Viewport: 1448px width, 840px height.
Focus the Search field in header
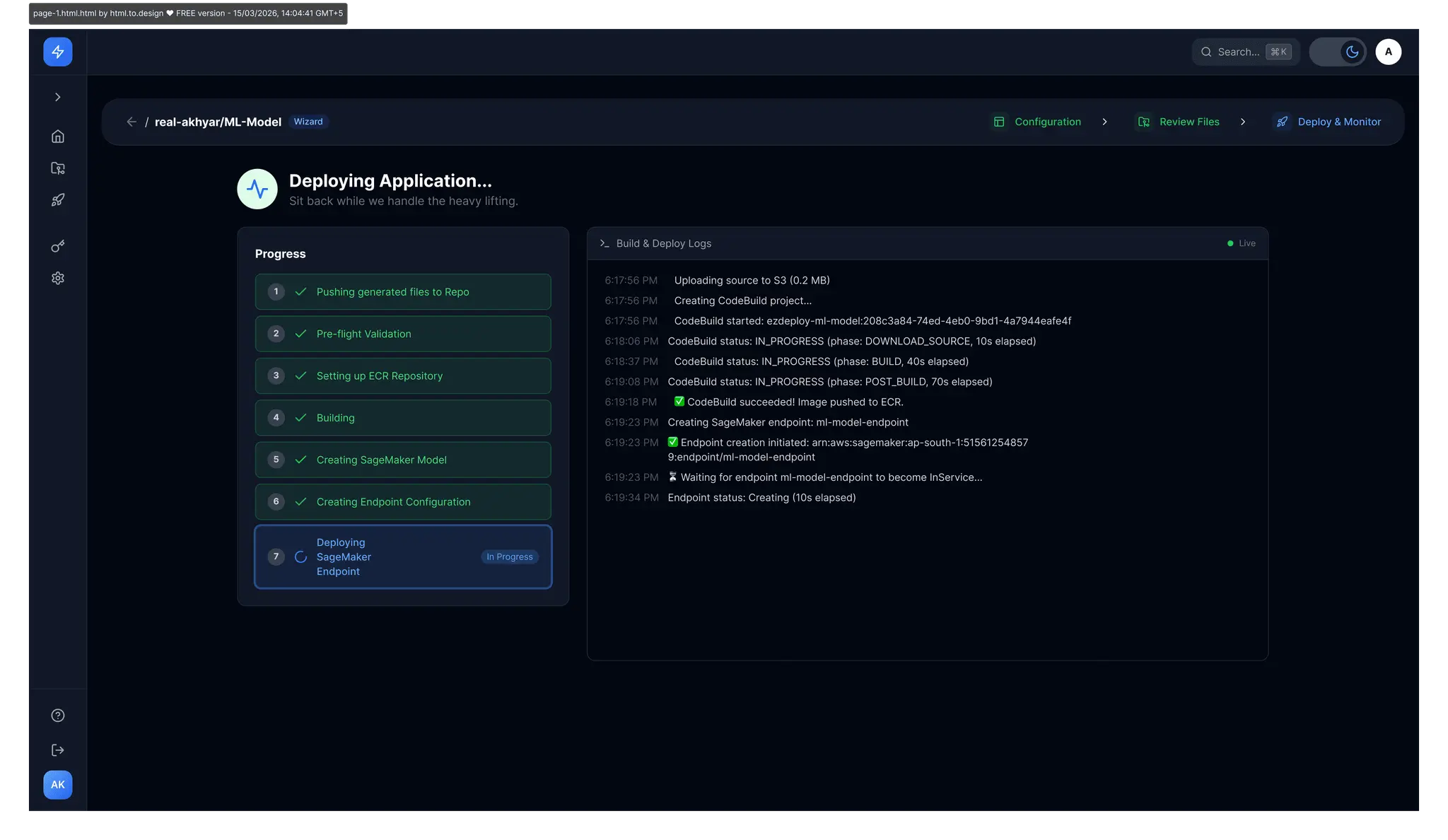coord(1246,52)
